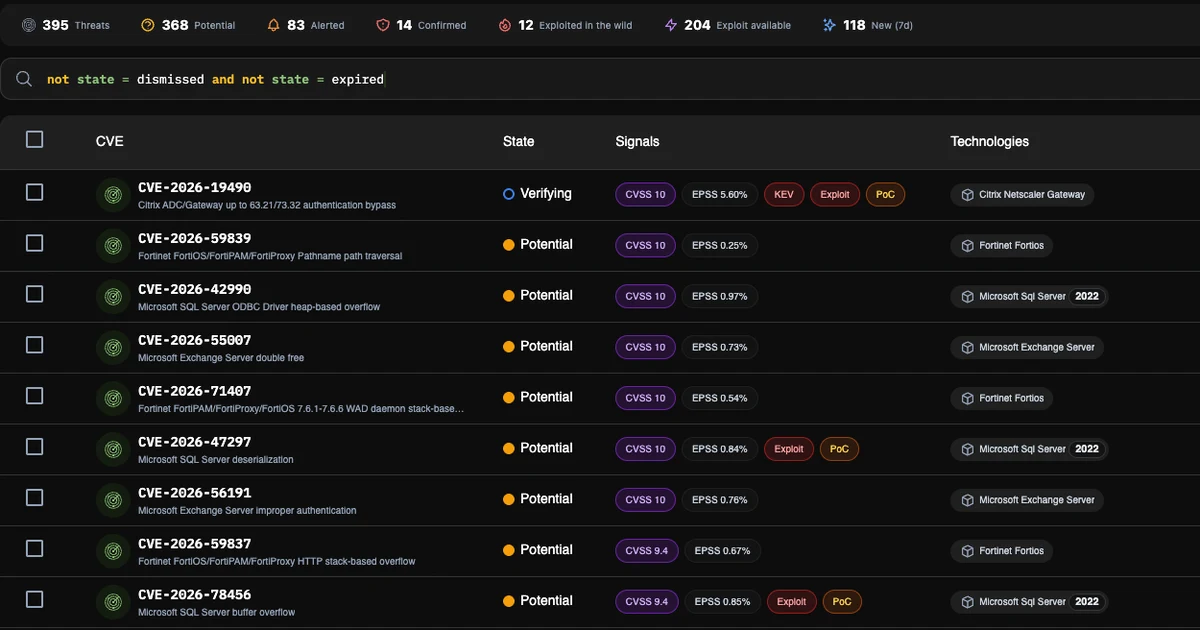The height and width of the screenshot is (630, 1200).
Task: Tick the checkbox for CVE-2026-55007
Action: (34, 345)
